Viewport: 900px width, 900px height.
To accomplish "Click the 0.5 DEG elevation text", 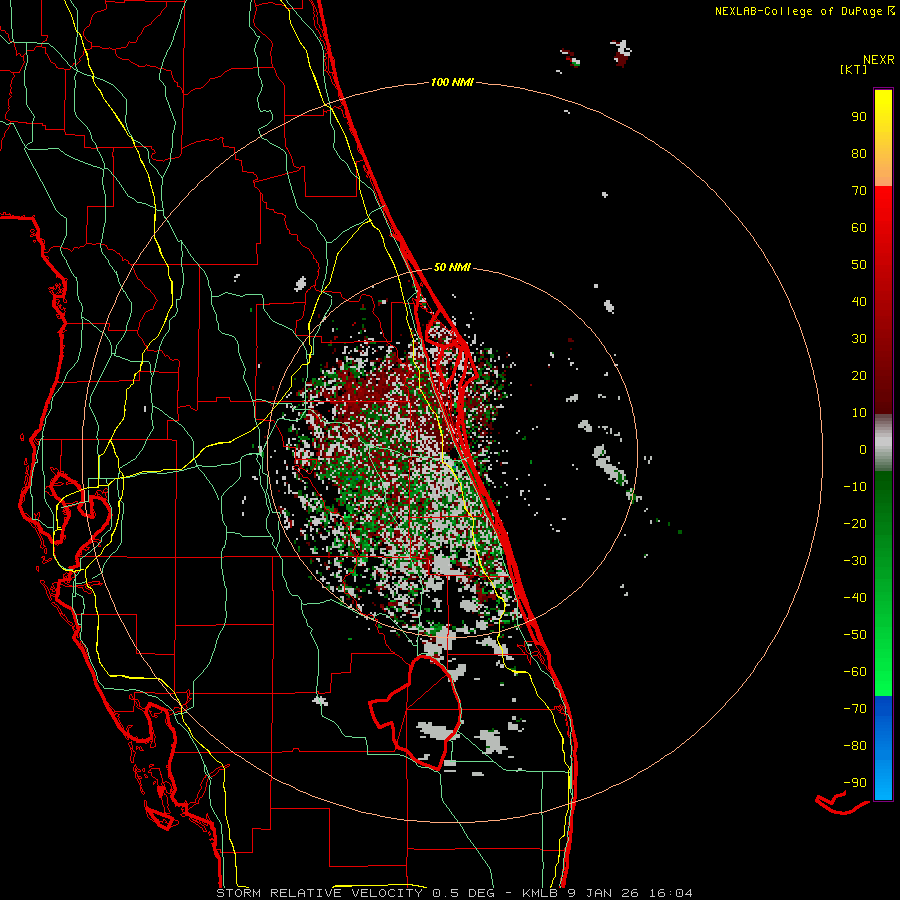I will click(x=462, y=893).
